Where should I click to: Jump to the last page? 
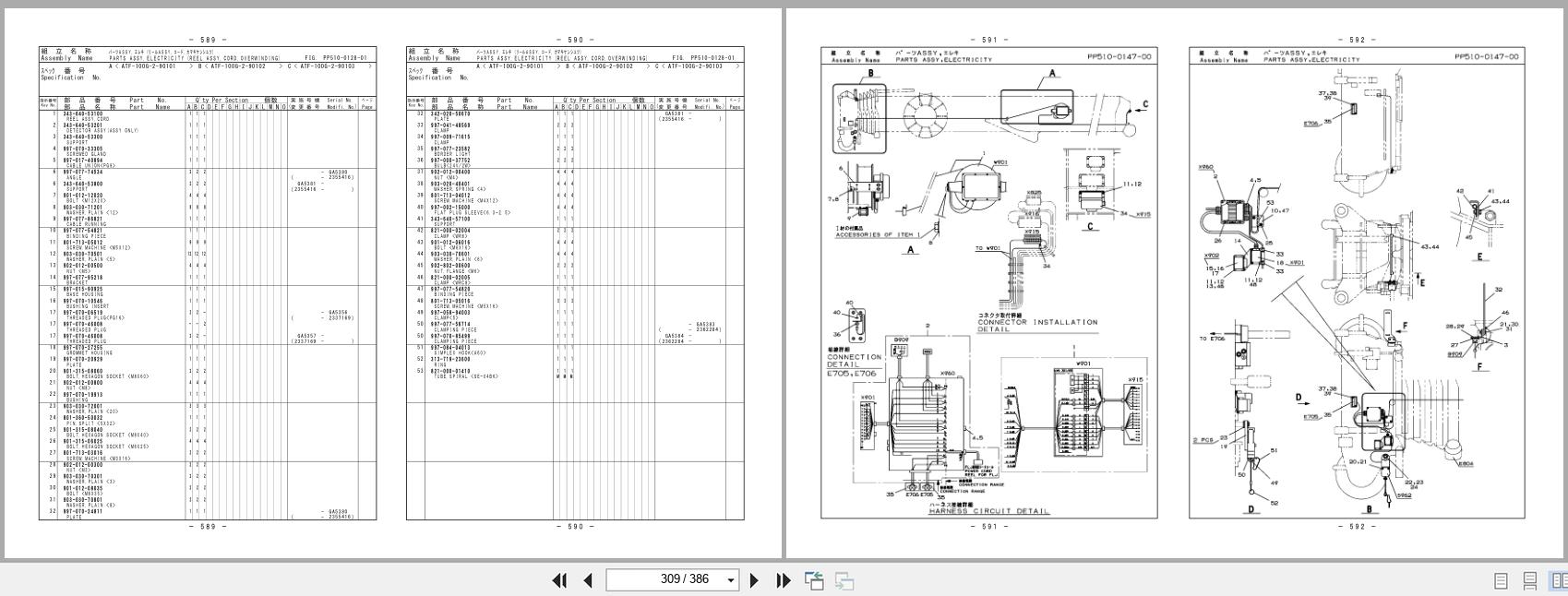[x=784, y=580]
